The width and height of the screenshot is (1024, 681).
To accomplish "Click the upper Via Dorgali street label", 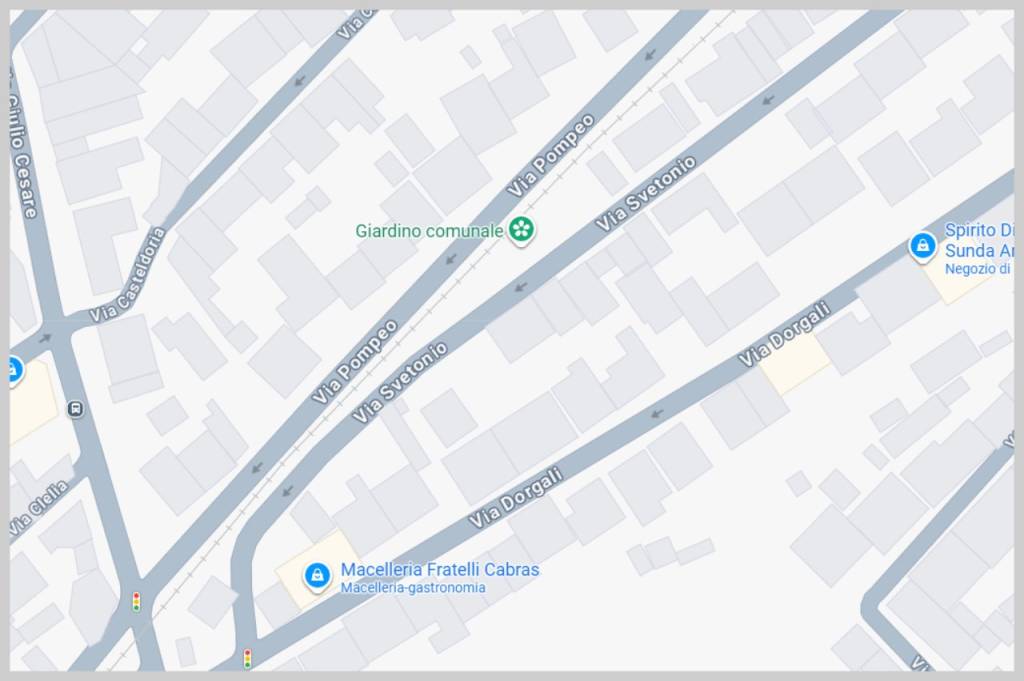I will coord(784,334).
